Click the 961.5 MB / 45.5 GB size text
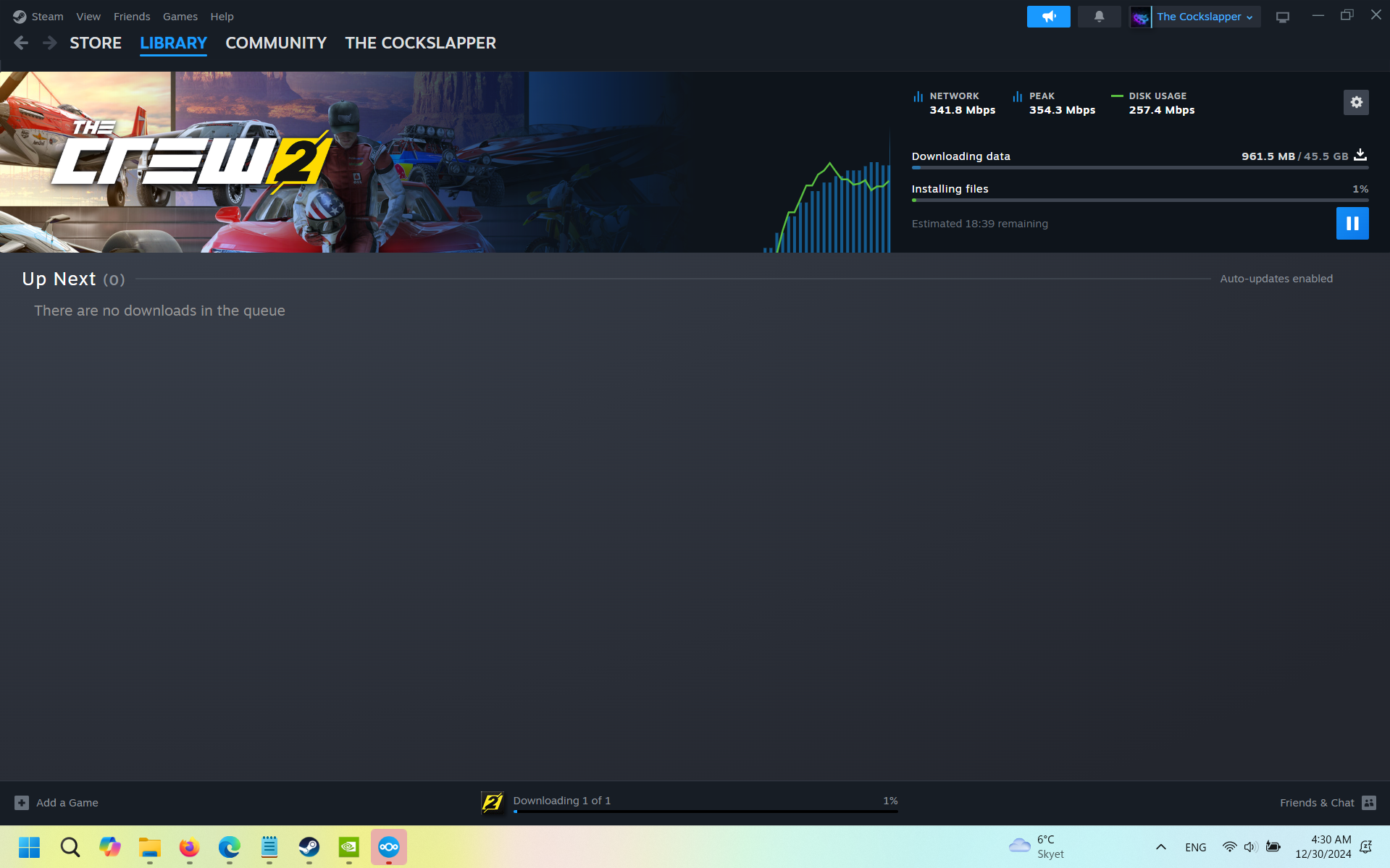 pos(1294,156)
